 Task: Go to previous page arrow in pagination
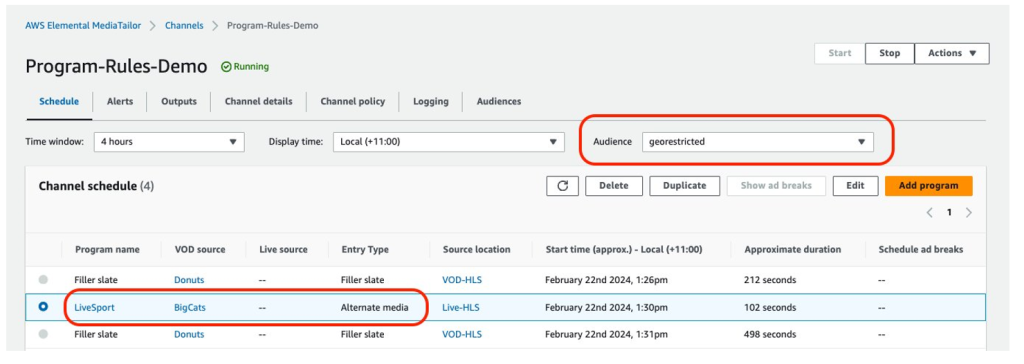tap(930, 212)
